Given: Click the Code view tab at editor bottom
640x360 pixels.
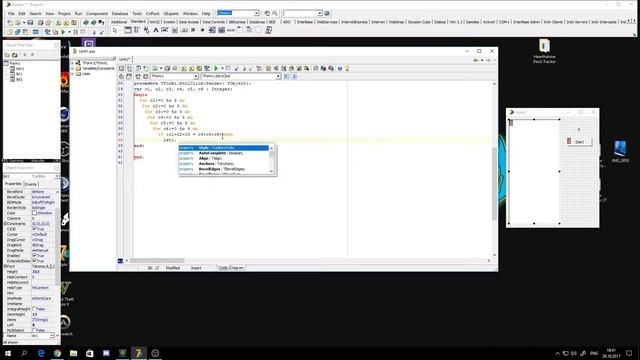Looking at the screenshot, I should tap(223, 268).
